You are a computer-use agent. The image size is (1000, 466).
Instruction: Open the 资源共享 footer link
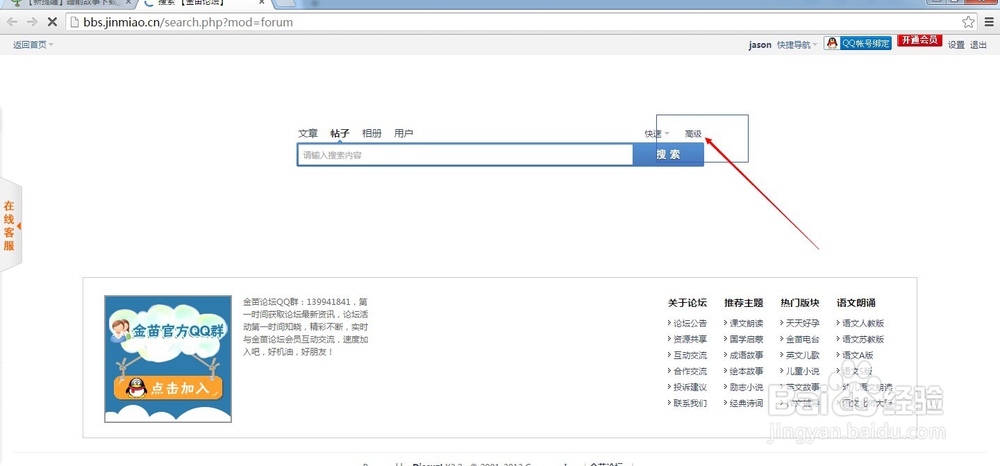pos(690,339)
